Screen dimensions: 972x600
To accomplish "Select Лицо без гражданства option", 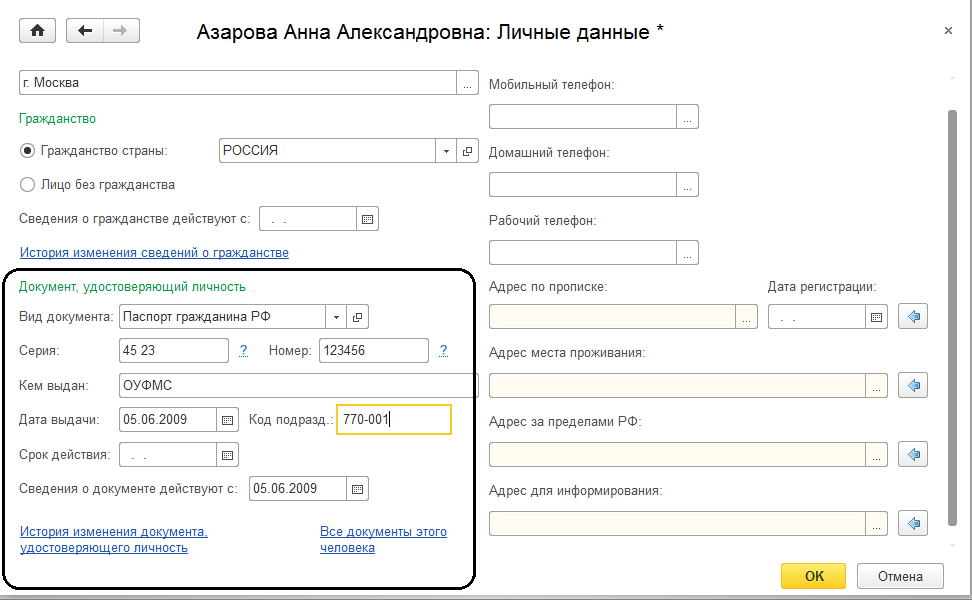I will coord(28,185).
